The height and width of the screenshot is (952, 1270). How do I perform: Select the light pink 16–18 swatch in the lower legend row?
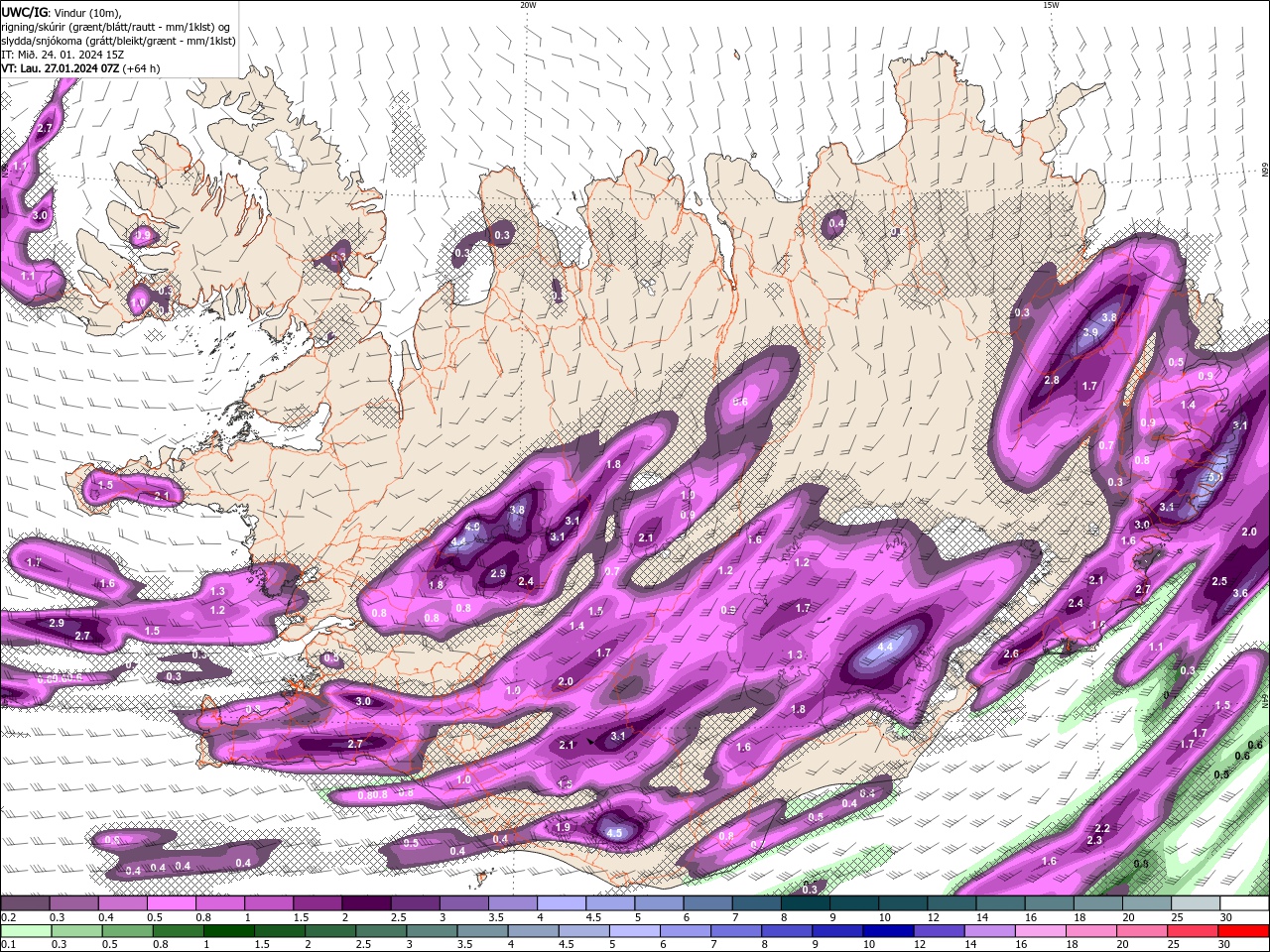(x=1042, y=931)
